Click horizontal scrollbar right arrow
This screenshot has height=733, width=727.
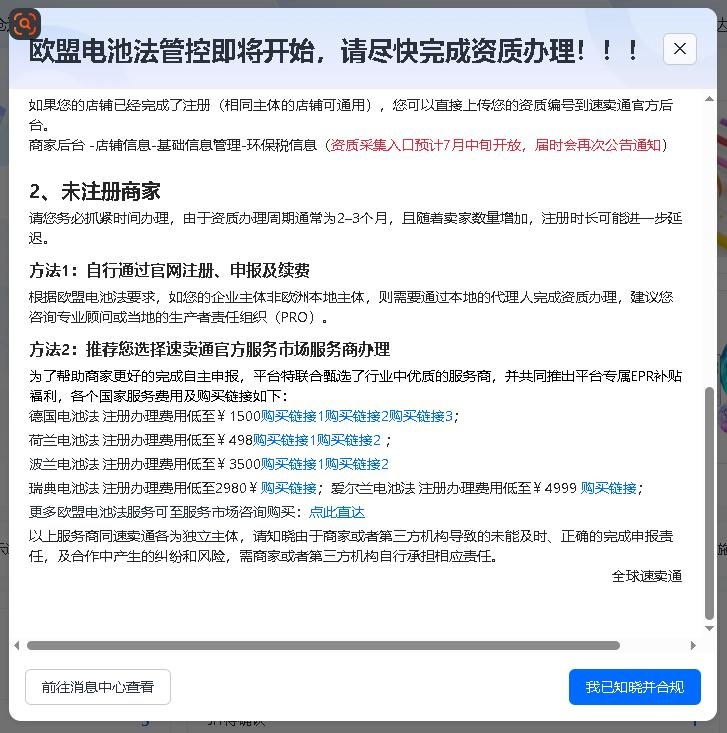[x=693, y=646]
